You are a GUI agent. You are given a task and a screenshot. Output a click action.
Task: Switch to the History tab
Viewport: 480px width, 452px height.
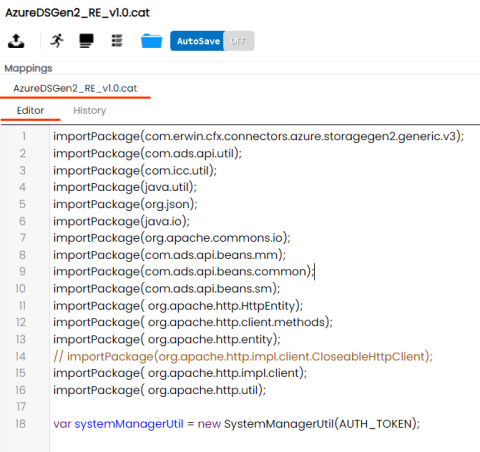coord(90,110)
